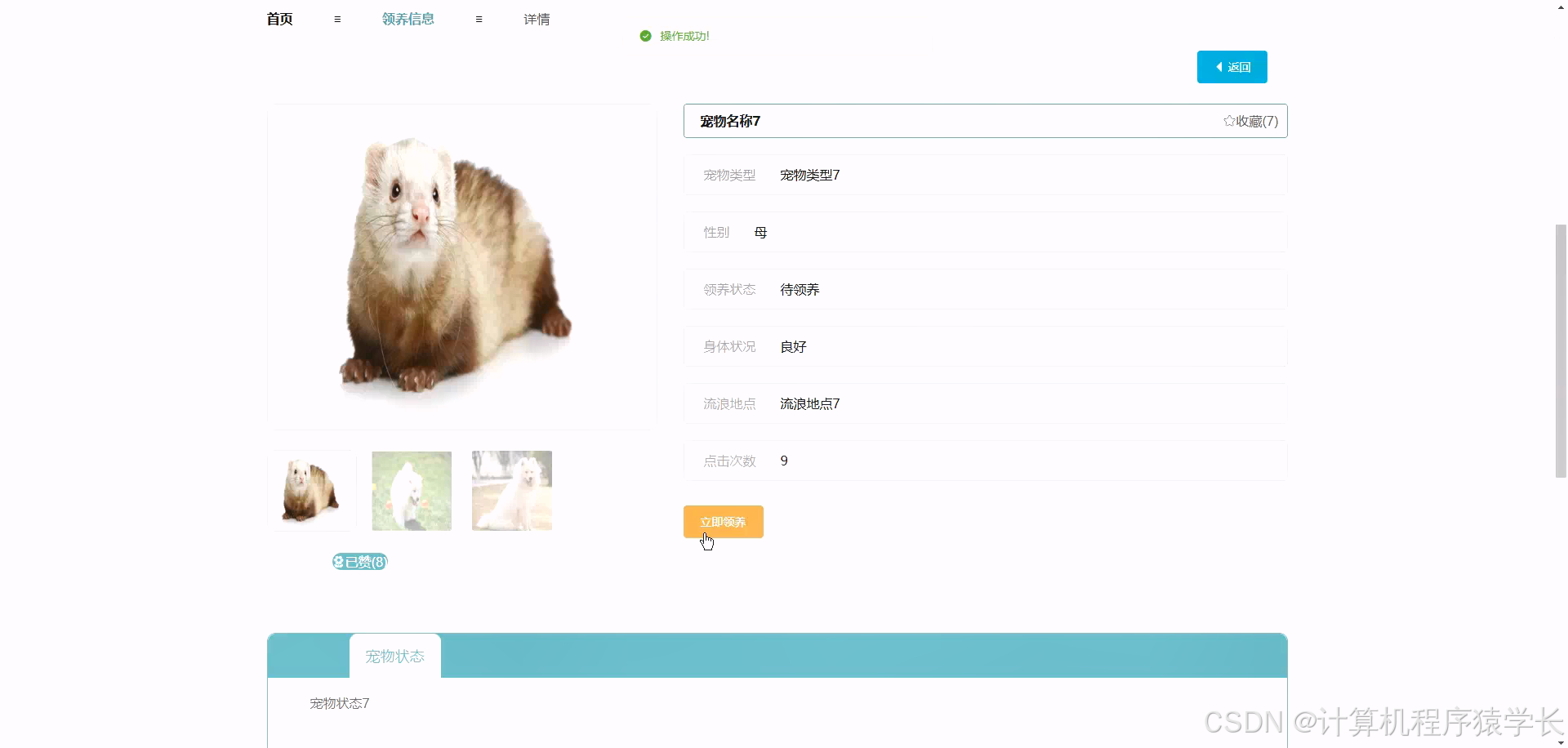This screenshot has height=748, width=1568.
Task: Select the white puppy thumbnail
Action: point(411,491)
